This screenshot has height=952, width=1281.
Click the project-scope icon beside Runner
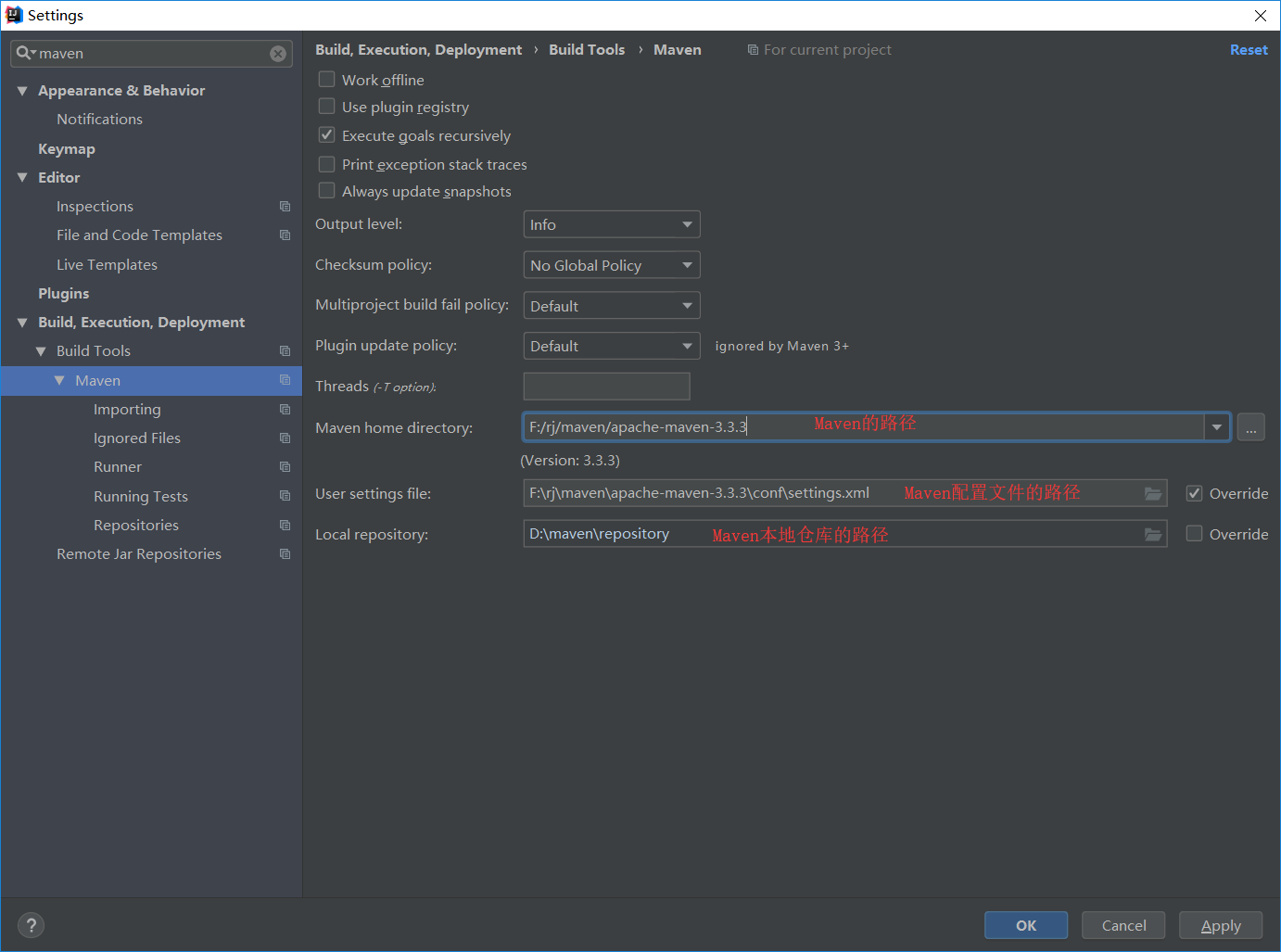point(285,467)
